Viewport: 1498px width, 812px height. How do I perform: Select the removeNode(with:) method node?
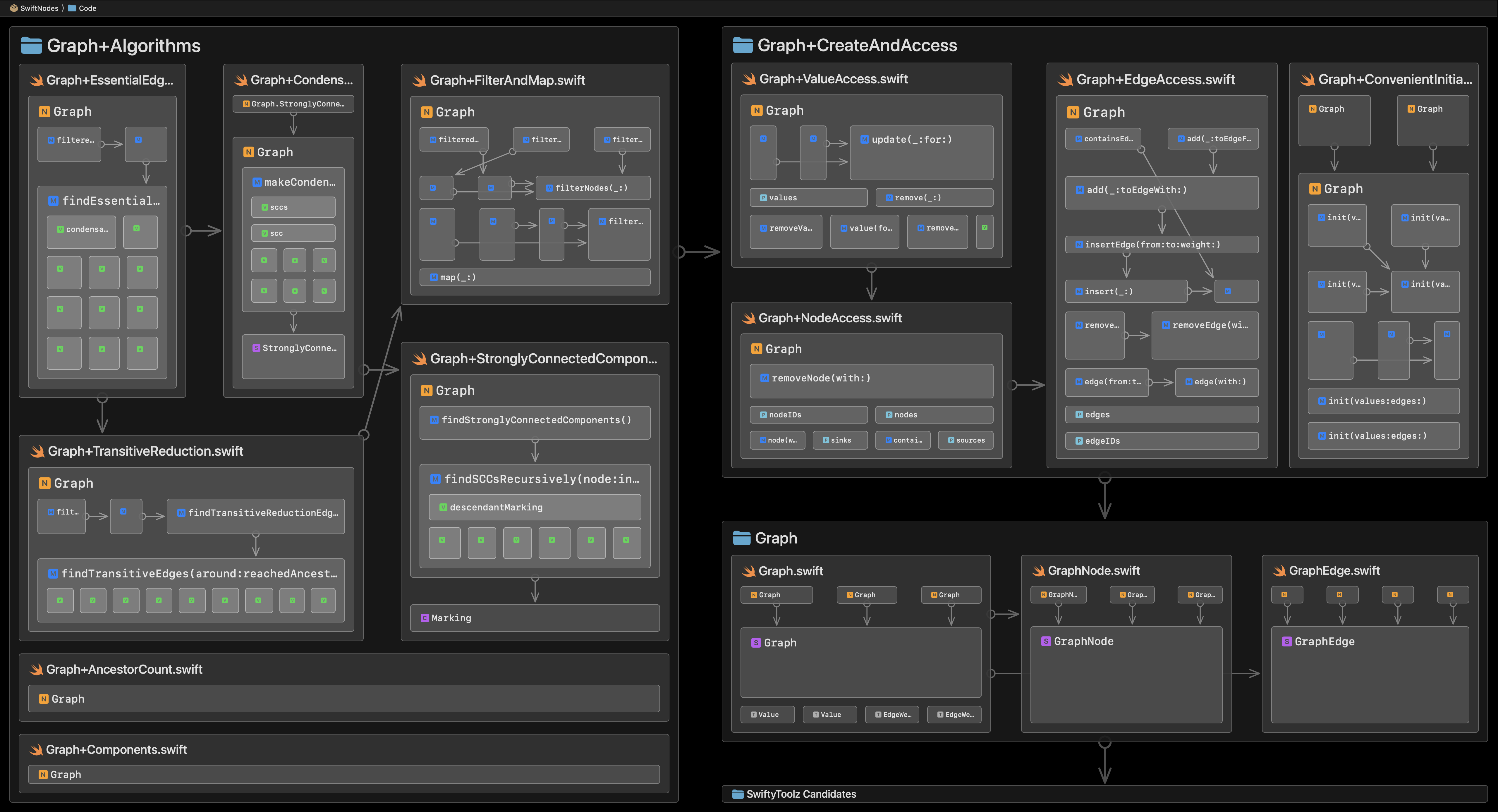[820, 379]
